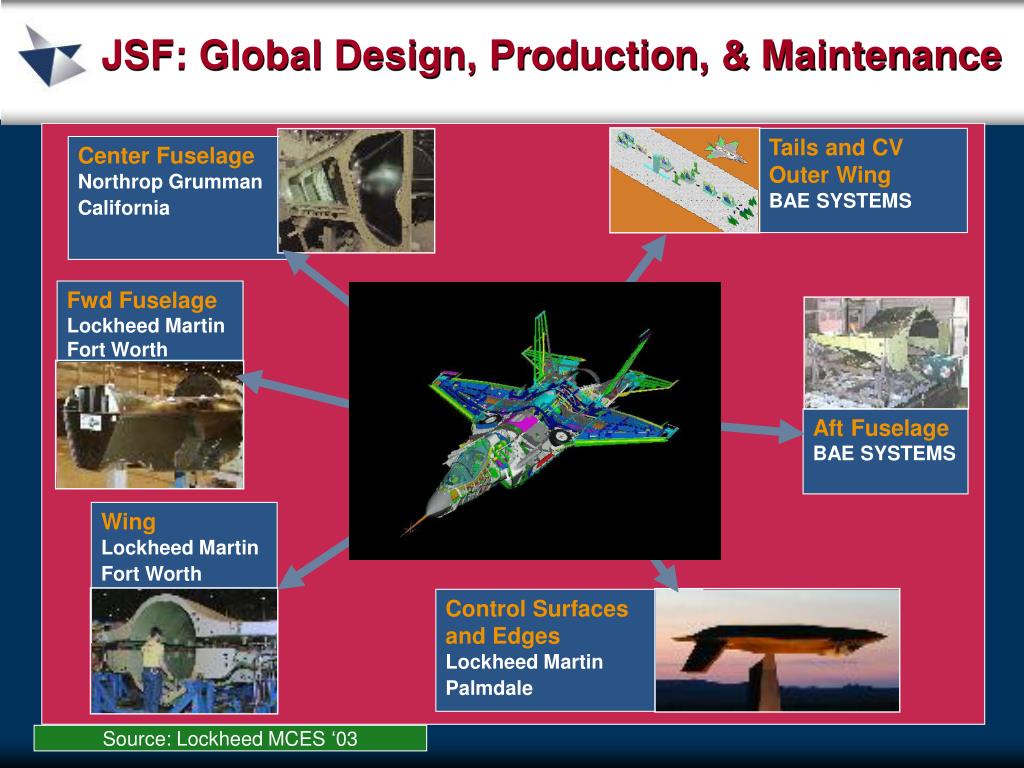Viewport: 1024px width, 768px height.
Task: Click the 'California' text under Northrop Grumman
Action: point(123,208)
